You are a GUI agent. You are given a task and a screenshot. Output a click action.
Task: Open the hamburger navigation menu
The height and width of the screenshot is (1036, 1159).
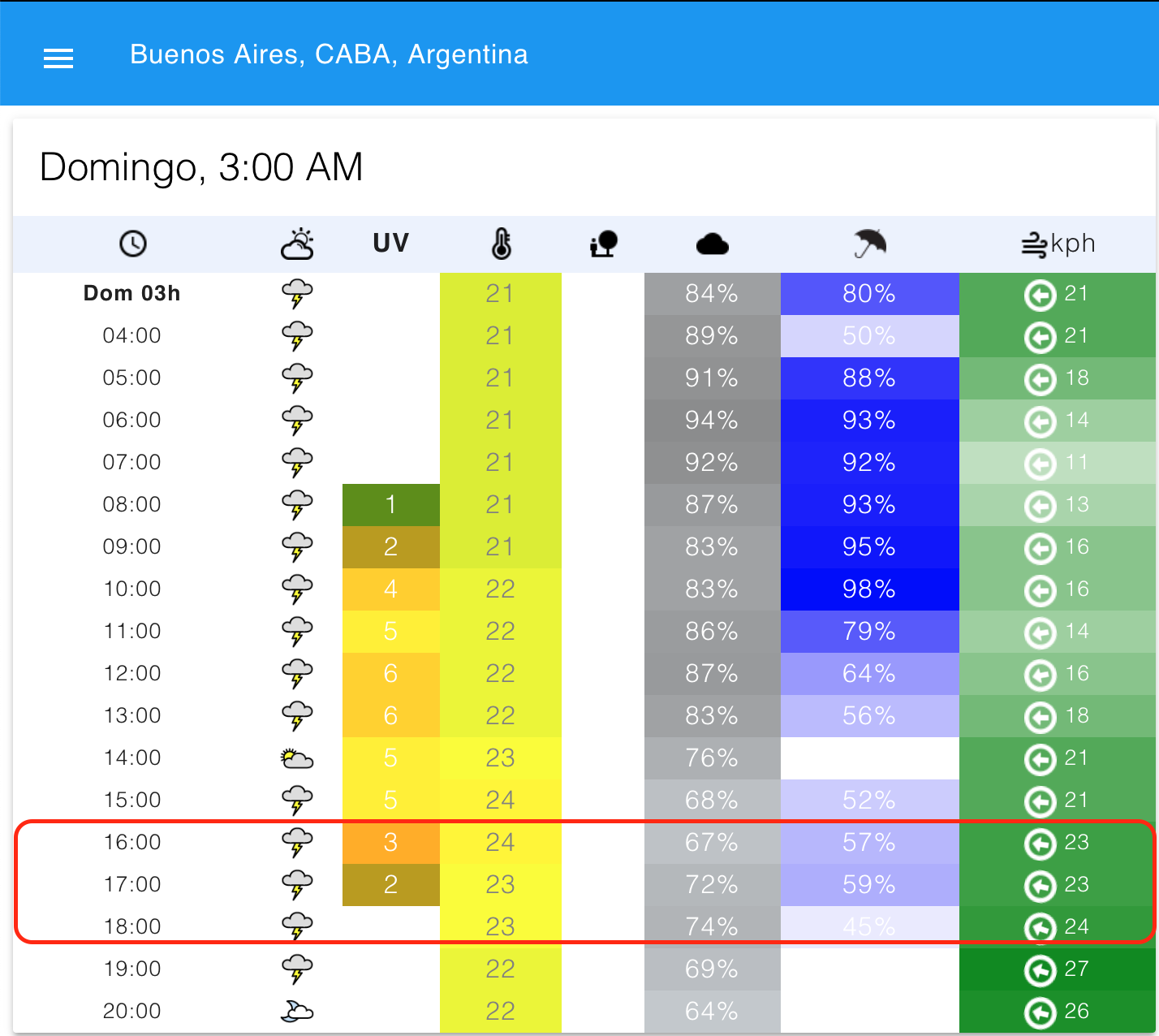click(x=58, y=58)
